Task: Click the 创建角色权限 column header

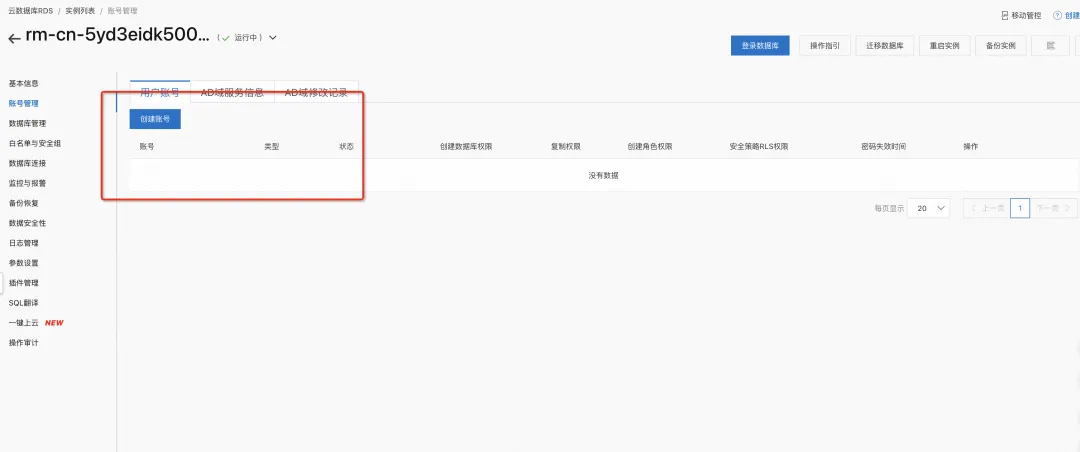Action: (650, 147)
